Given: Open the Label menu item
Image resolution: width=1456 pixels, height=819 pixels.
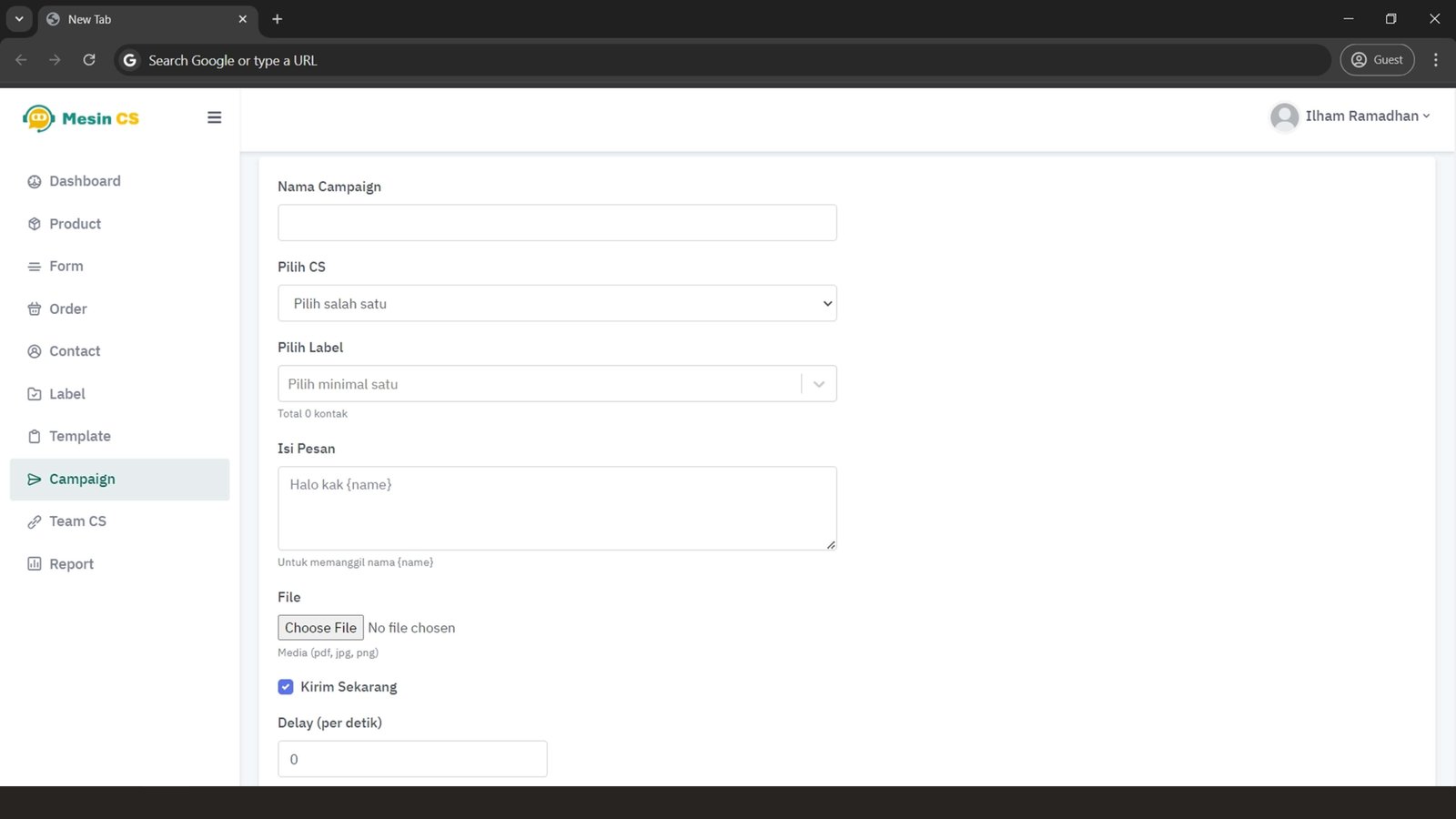Looking at the screenshot, I should click(x=67, y=394).
